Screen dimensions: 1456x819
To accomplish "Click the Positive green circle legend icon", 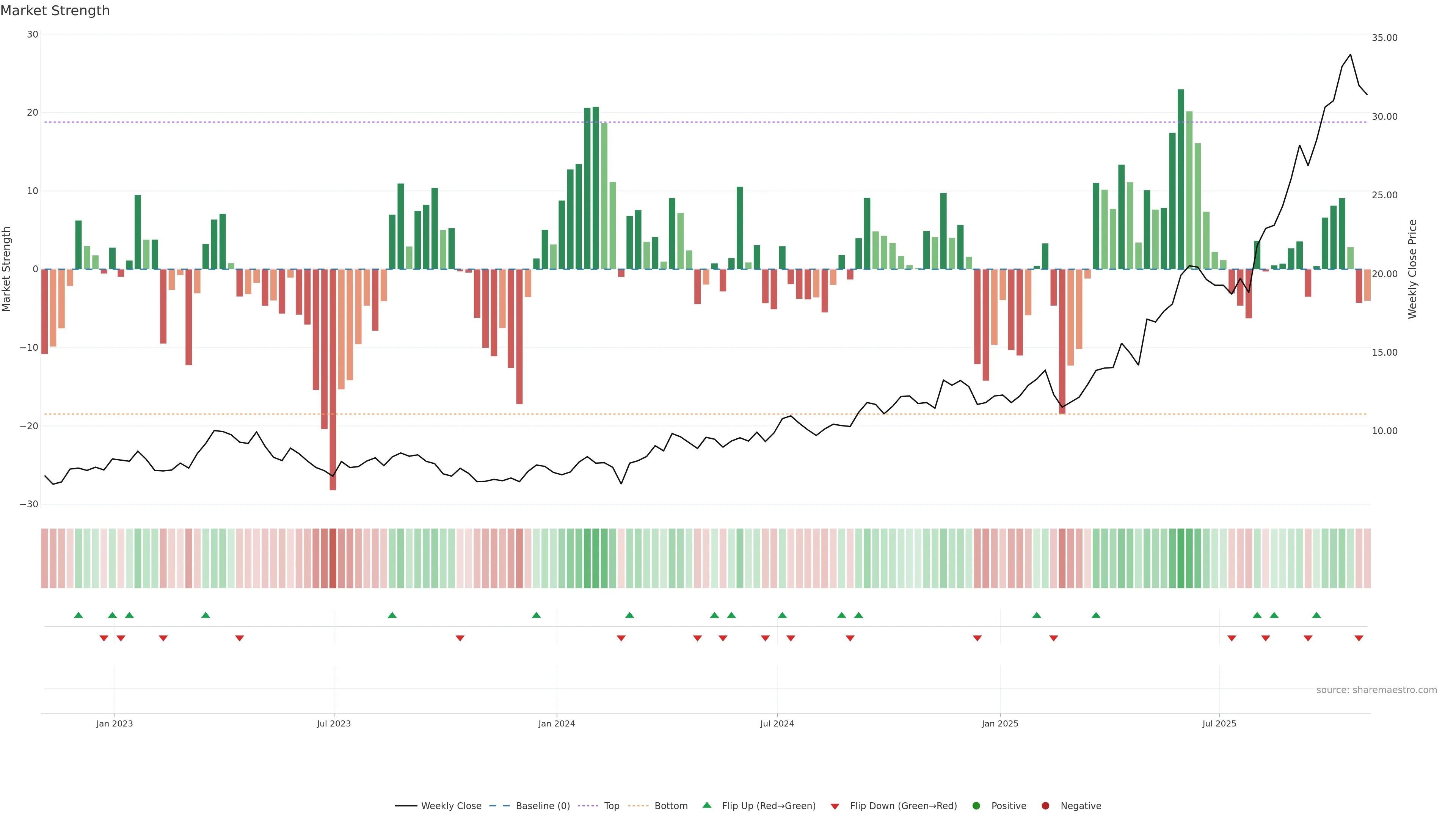I will tap(976, 806).
